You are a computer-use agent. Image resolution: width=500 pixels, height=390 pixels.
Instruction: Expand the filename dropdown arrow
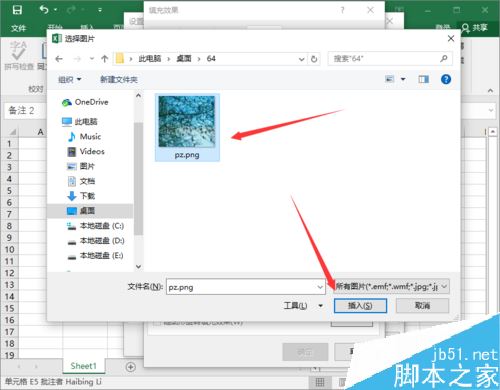[320, 287]
